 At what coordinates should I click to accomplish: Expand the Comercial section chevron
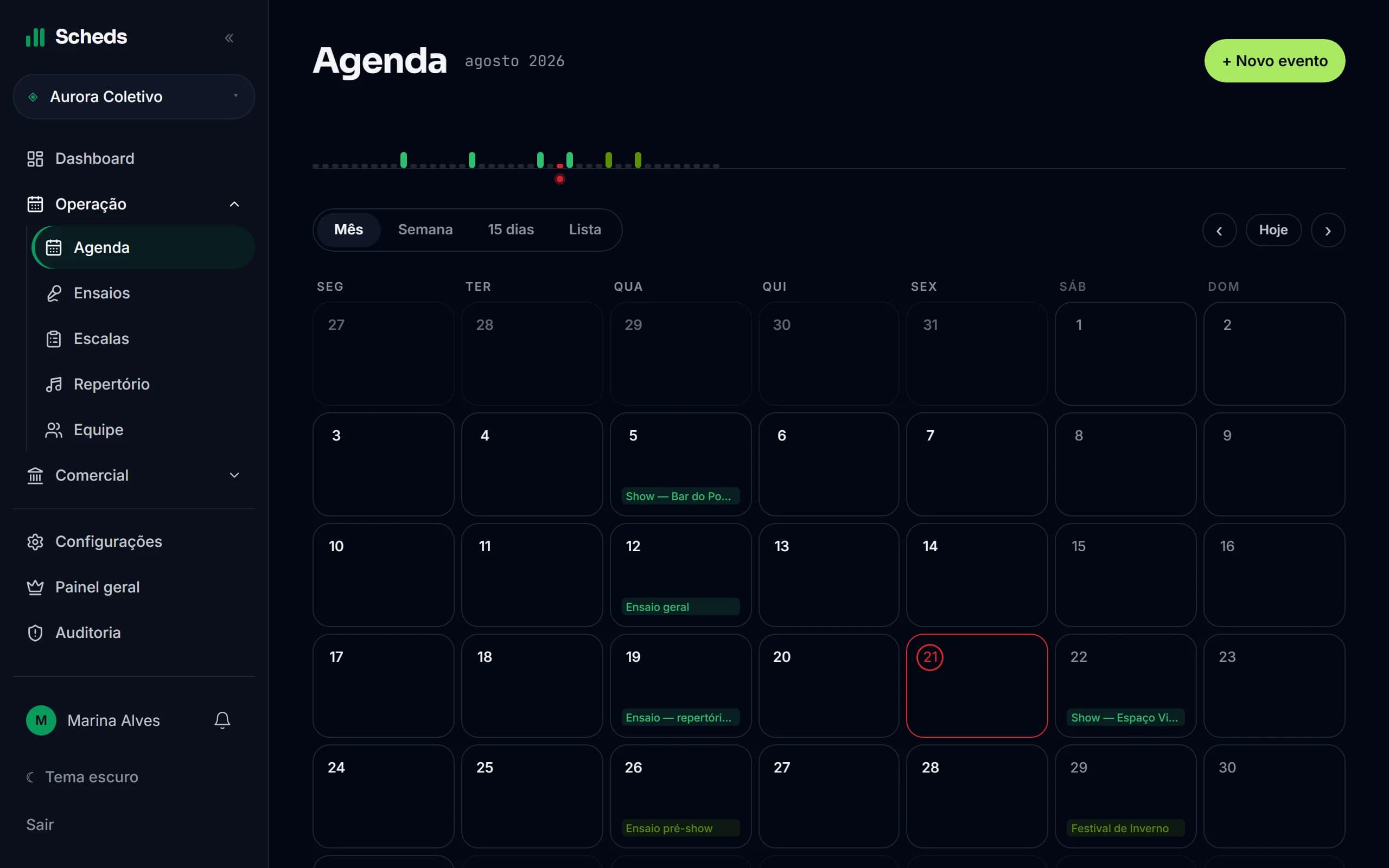click(234, 475)
